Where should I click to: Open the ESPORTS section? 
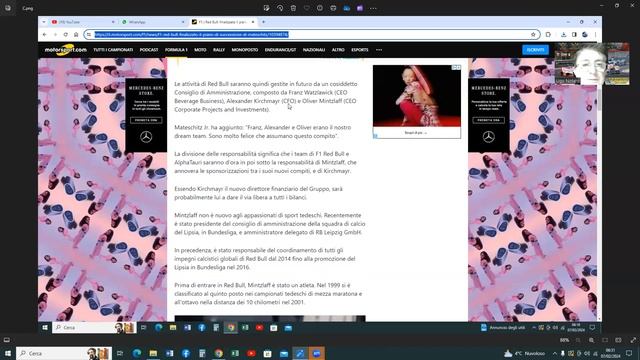360,50
